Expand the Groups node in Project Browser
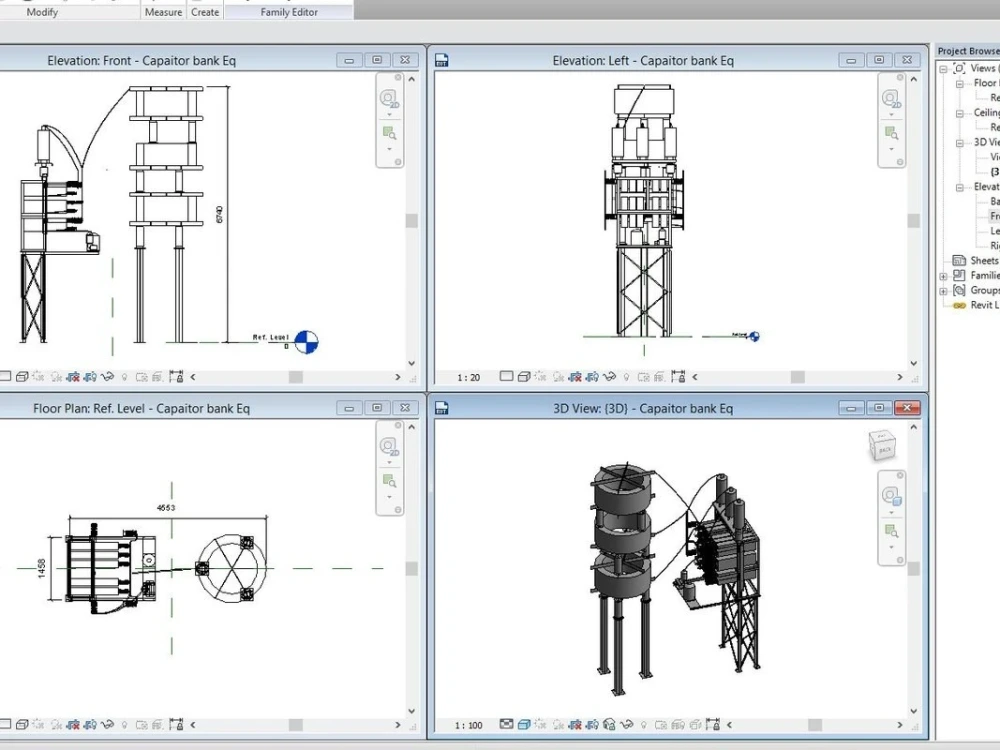 [943, 291]
